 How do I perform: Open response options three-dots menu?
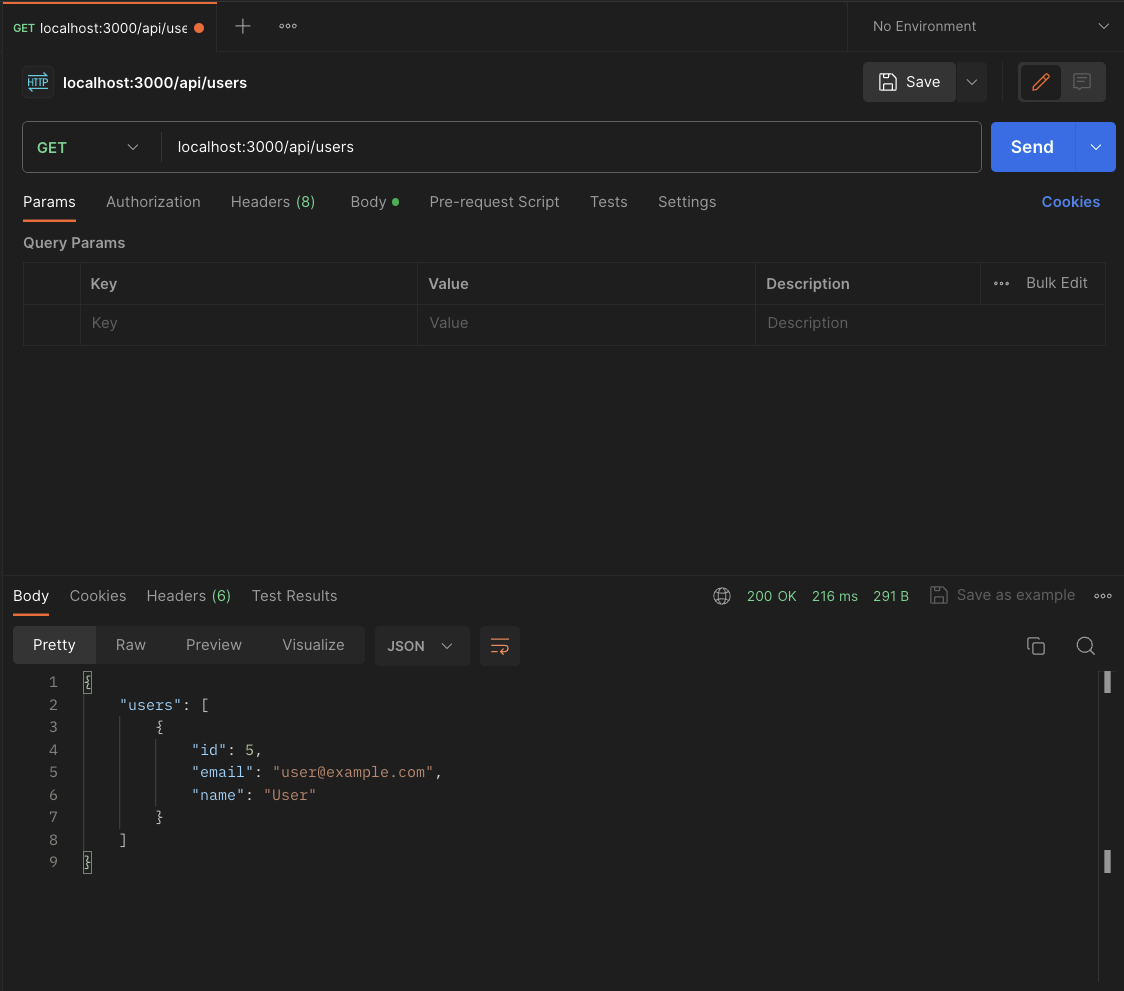[1103, 596]
